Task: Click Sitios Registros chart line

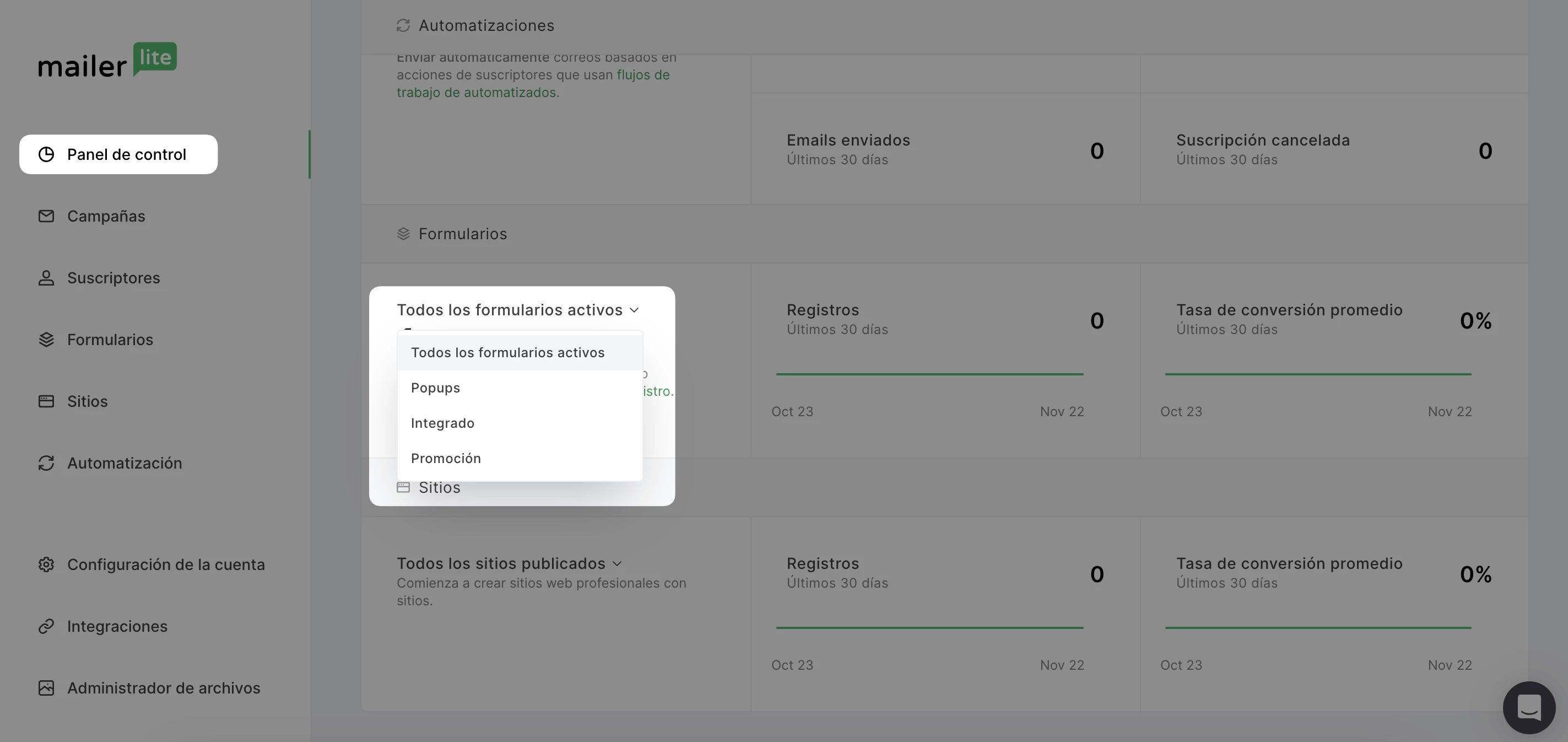Action: coord(929,627)
